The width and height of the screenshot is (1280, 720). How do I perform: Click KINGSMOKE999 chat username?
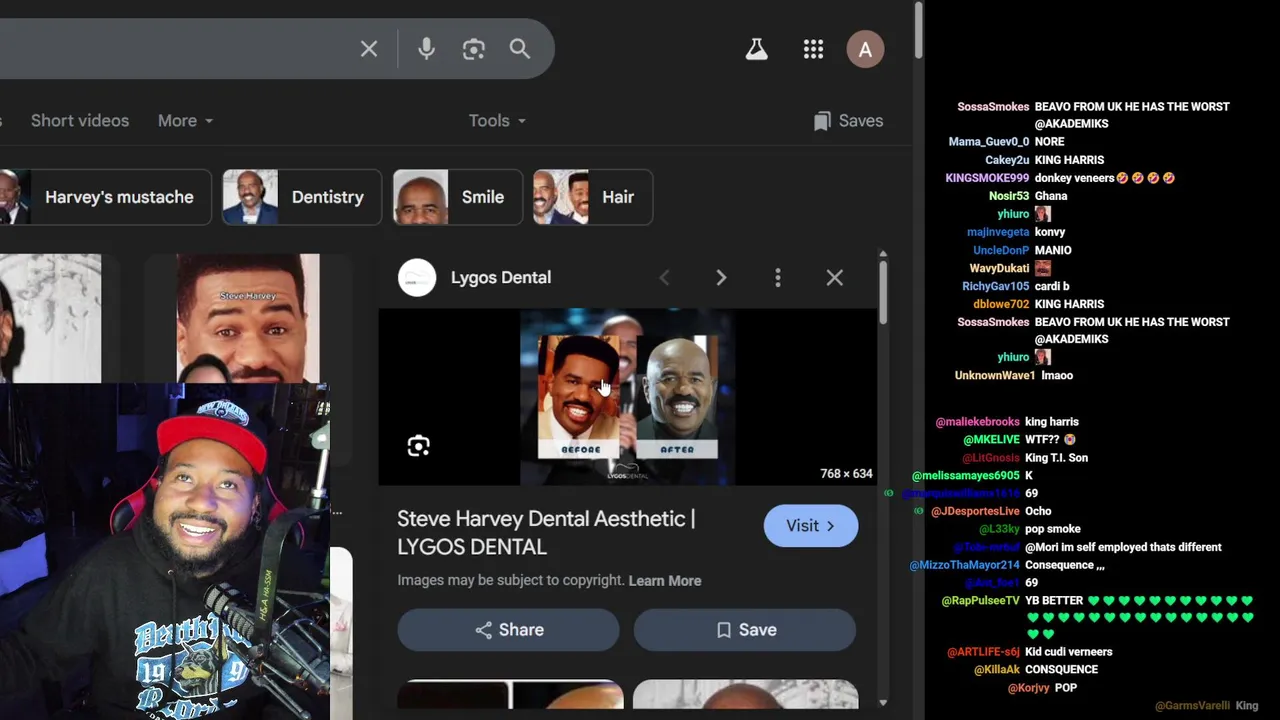coord(987,178)
